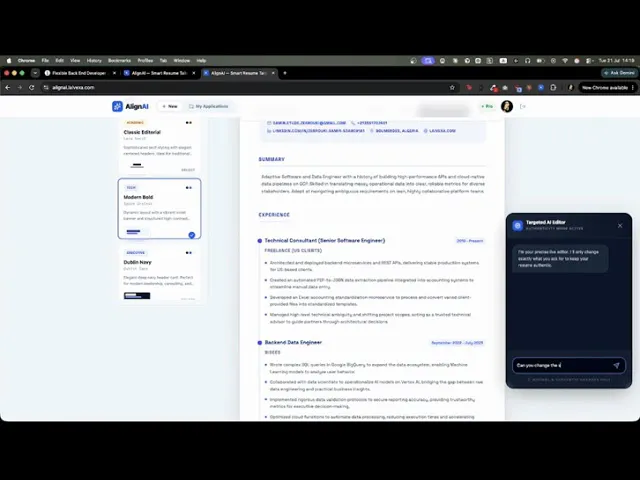Click the phone number in resume header
The image size is (640, 480).
tap(372, 123)
